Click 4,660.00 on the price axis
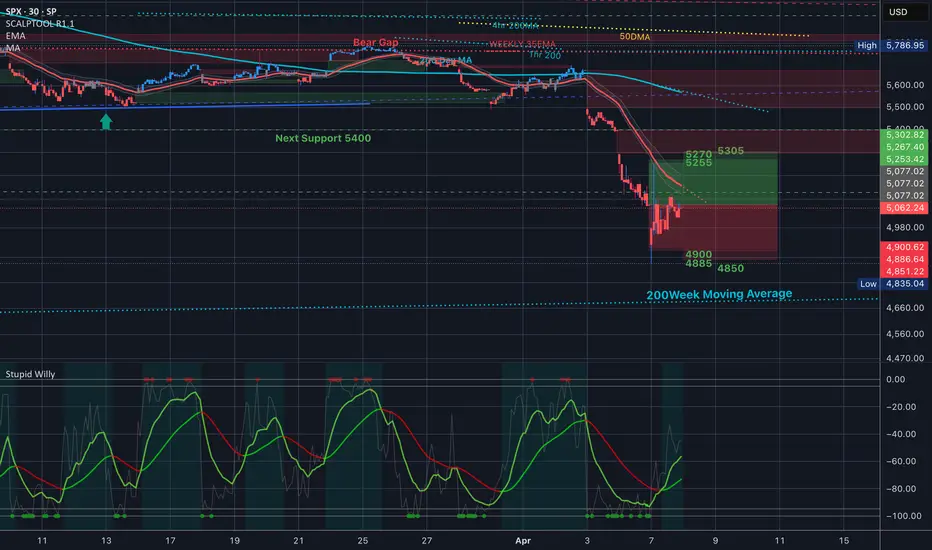 point(905,307)
